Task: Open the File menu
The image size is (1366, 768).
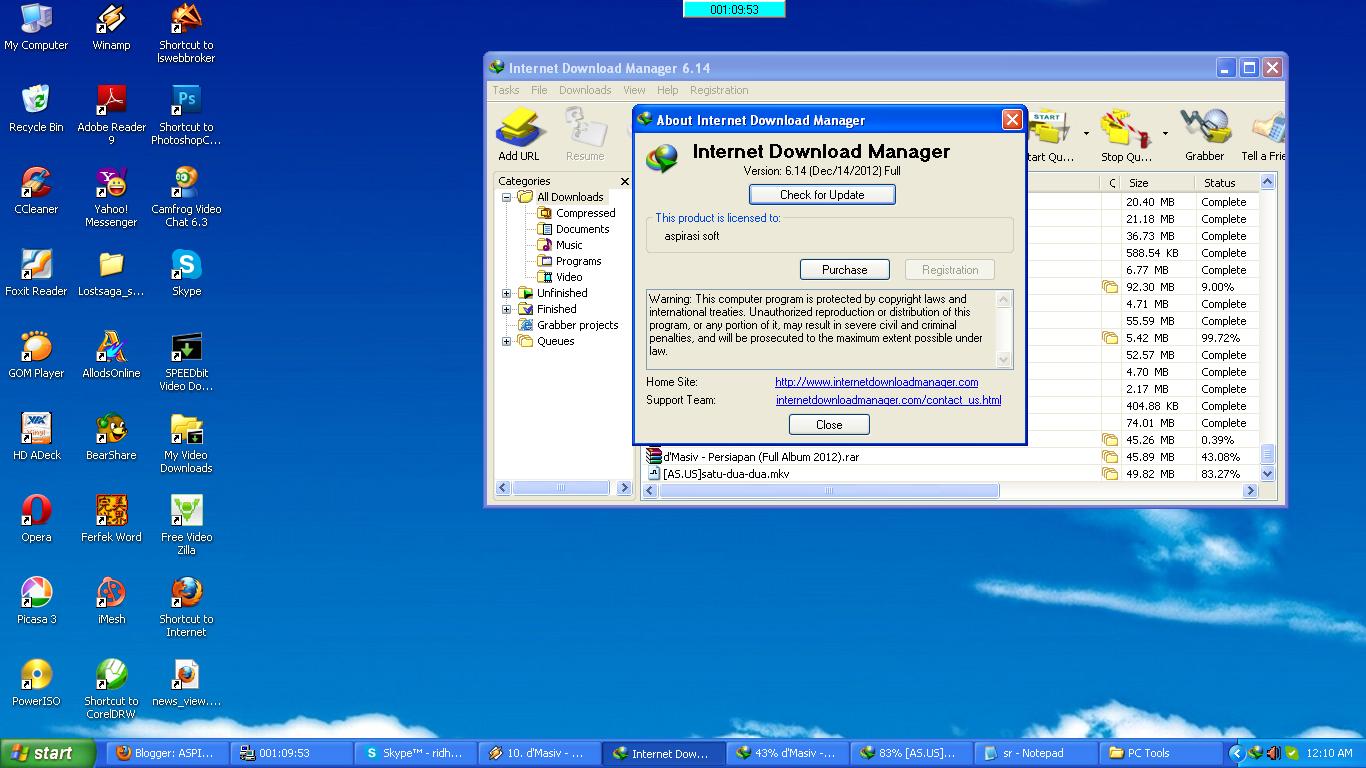Action: tap(539, 90)
